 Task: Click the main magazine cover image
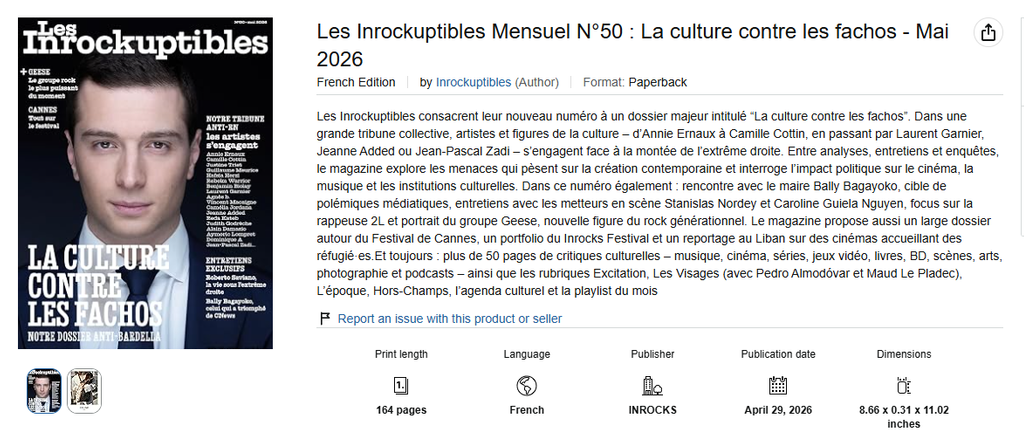click(146, 183)
